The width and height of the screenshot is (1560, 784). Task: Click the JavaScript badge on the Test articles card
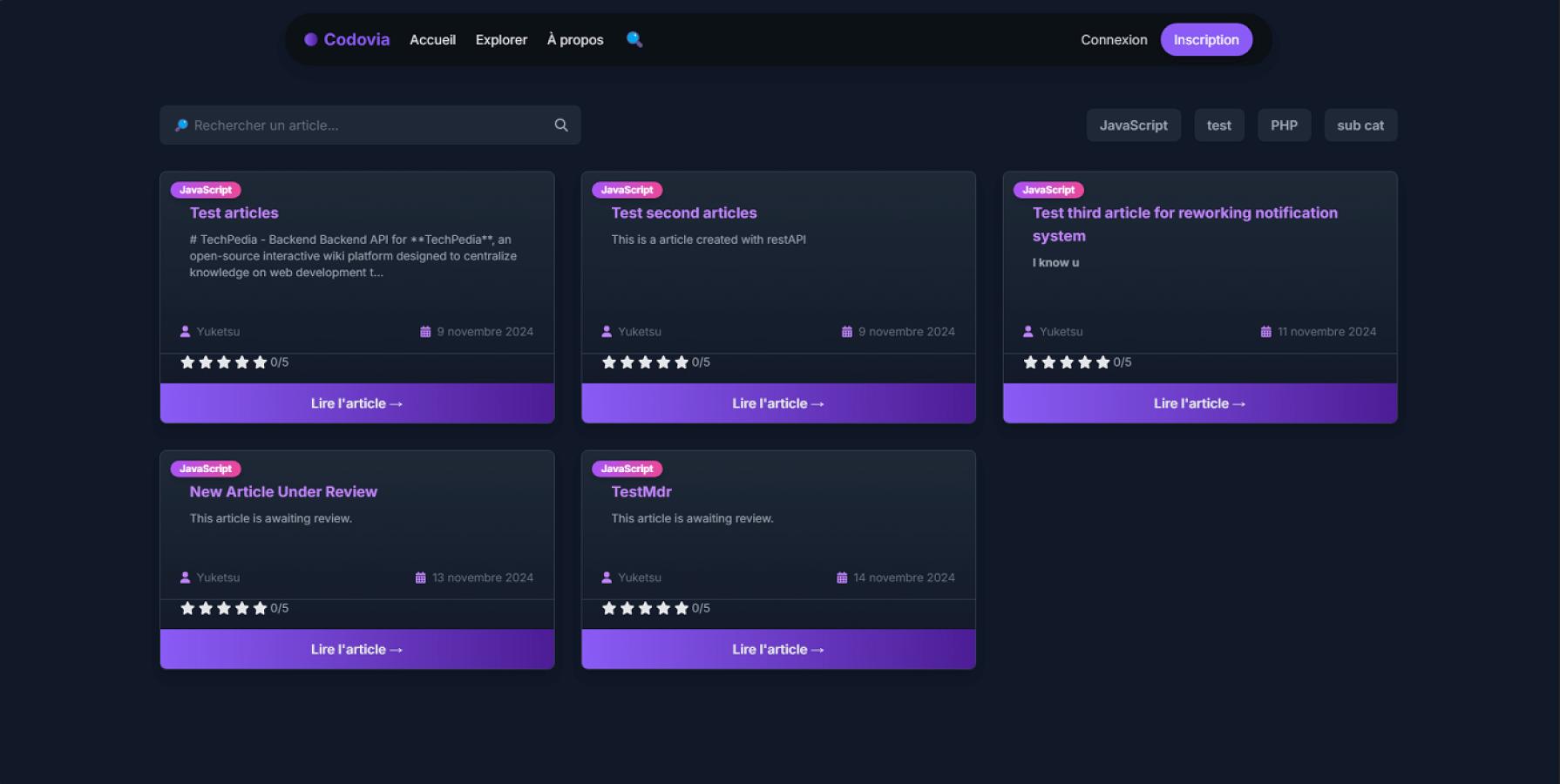(206, 189)
